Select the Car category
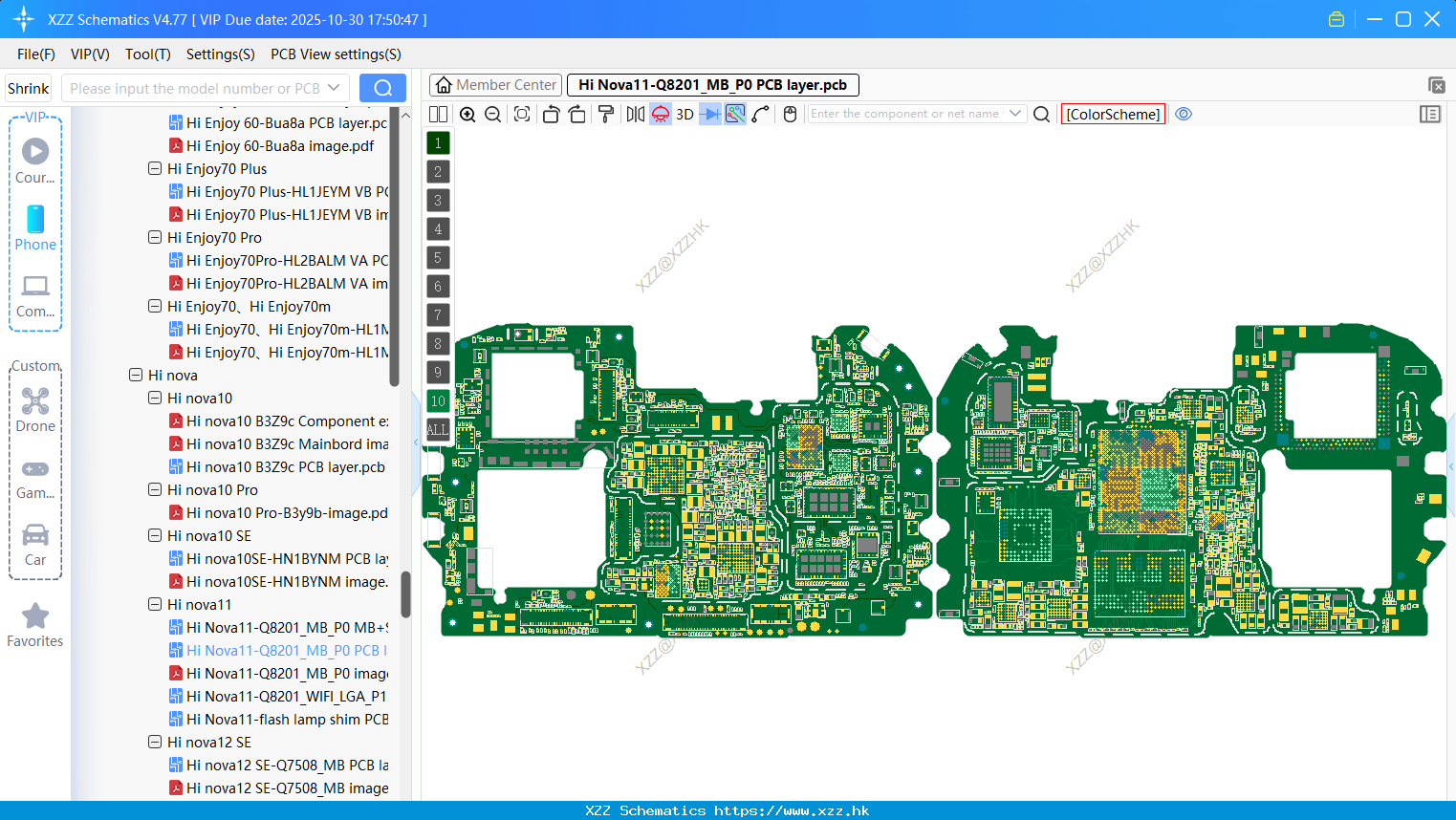This screenshot has height=820, width=1456. coord(35,545)
